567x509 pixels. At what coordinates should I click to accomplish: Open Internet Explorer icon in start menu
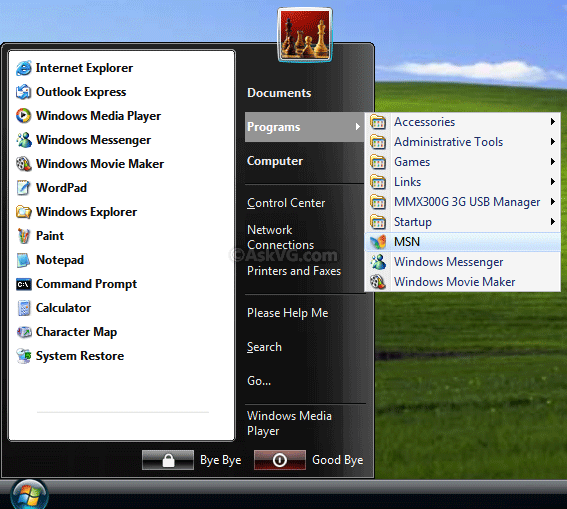pos(24,68)
